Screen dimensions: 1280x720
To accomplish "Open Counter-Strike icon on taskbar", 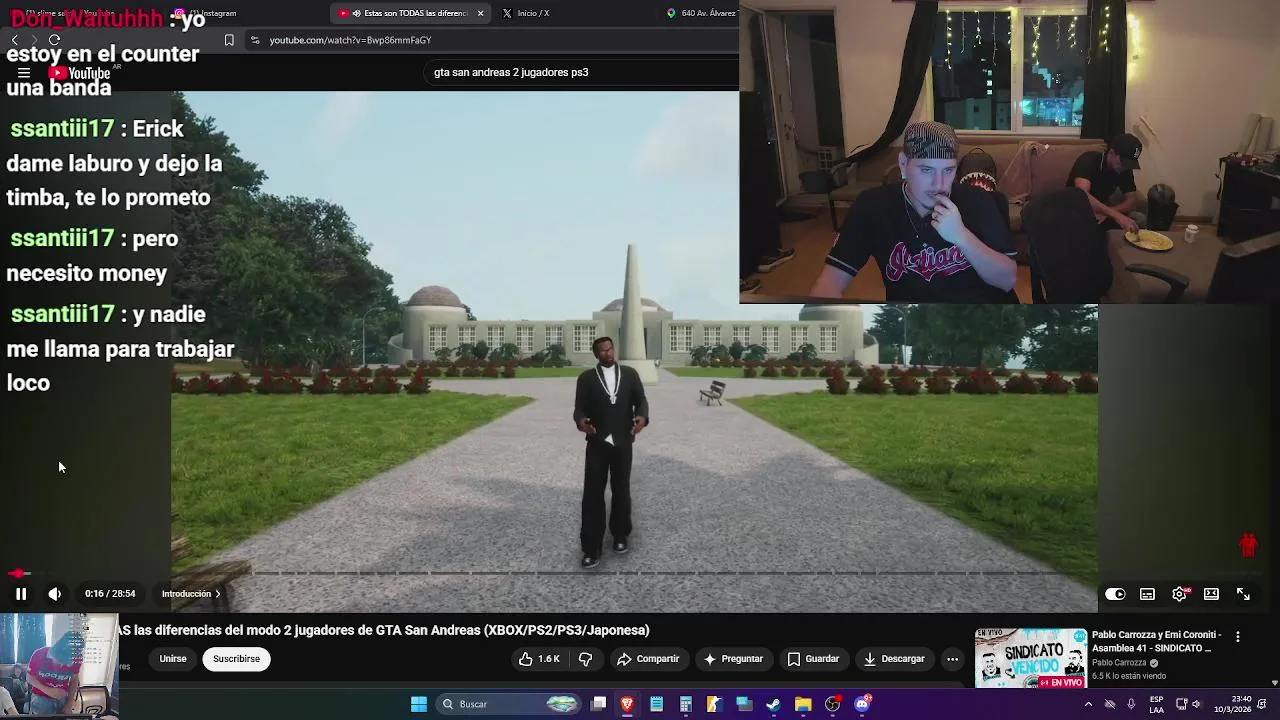I will coord(714,704).
